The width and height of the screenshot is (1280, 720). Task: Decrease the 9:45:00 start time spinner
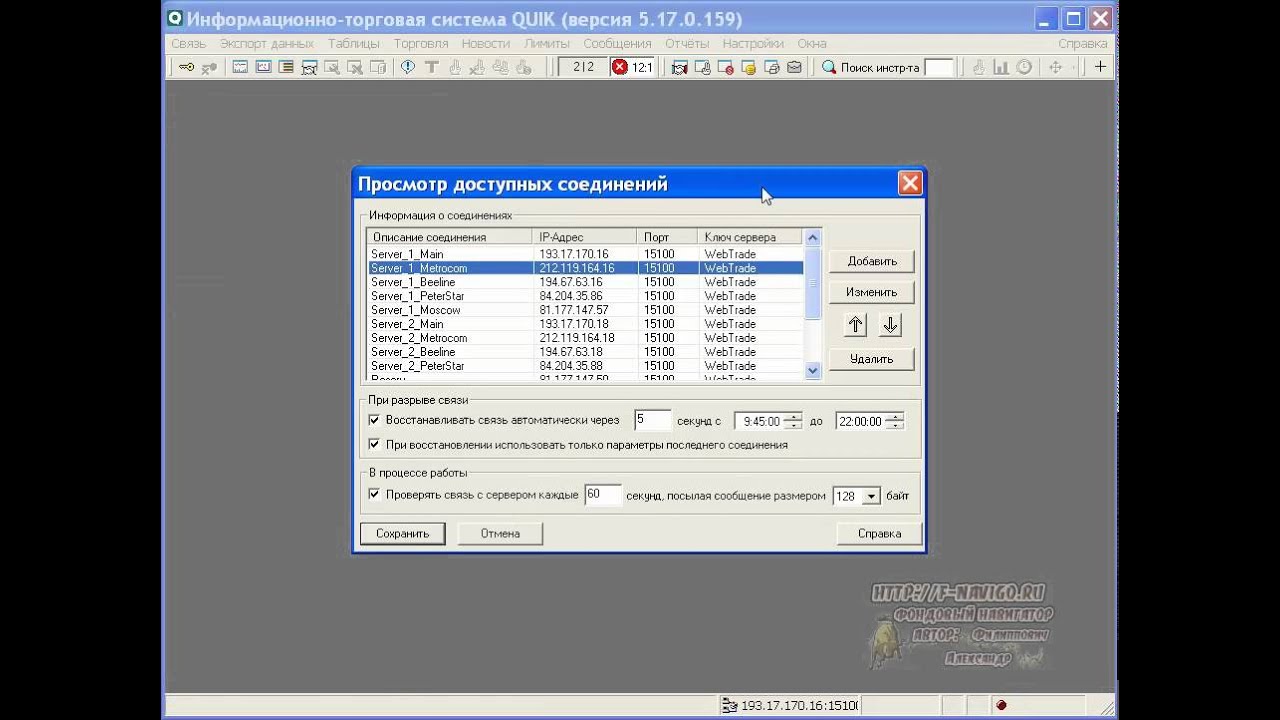pos(793,425)
